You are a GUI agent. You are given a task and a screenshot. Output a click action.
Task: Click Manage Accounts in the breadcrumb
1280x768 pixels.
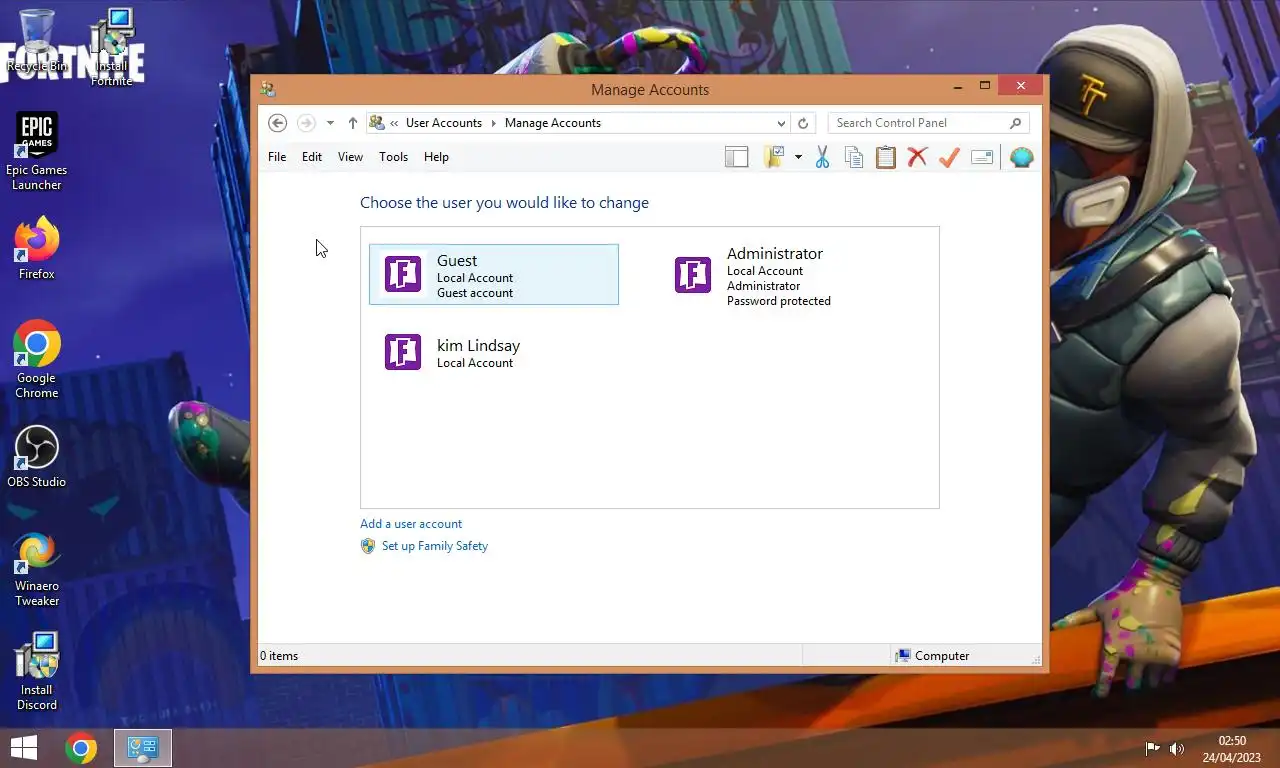(x=553, y=123)
